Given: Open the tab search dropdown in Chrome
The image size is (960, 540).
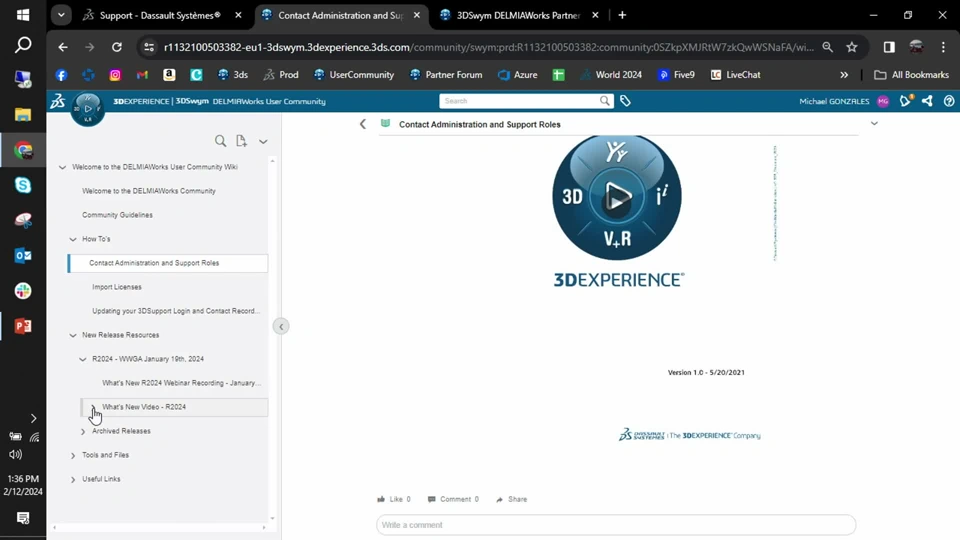Looking at the screenshot, I should pyautogui.click(x=61, y=15).
